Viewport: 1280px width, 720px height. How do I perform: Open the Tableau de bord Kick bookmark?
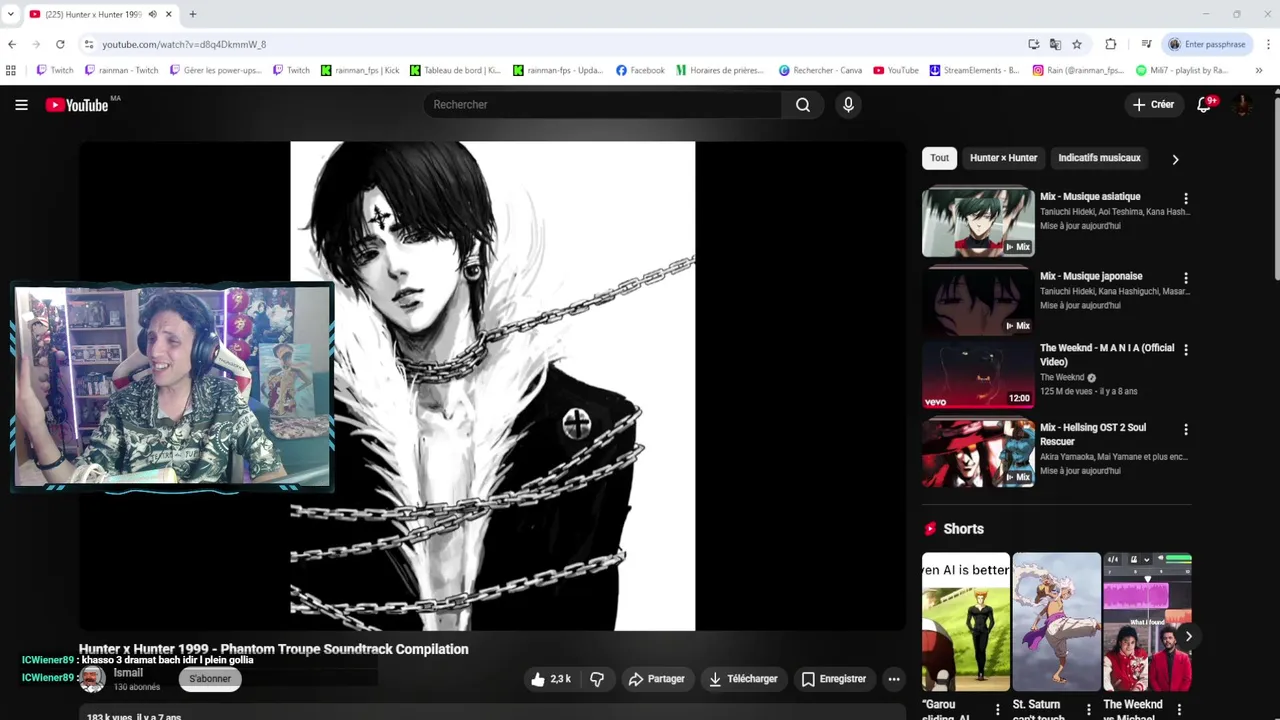tap(456, 70)
